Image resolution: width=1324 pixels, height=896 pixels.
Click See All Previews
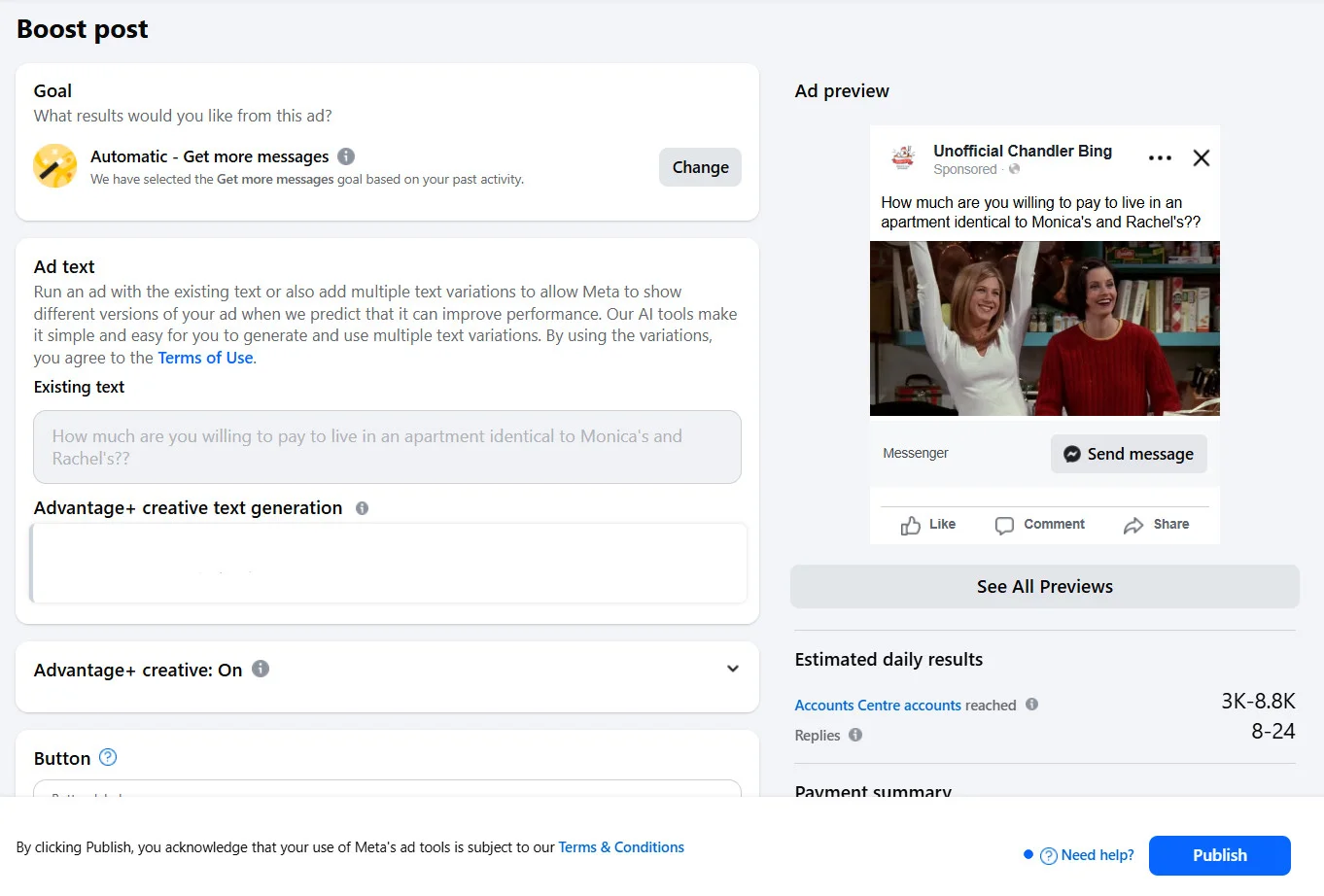click(x=1044, y=586)
